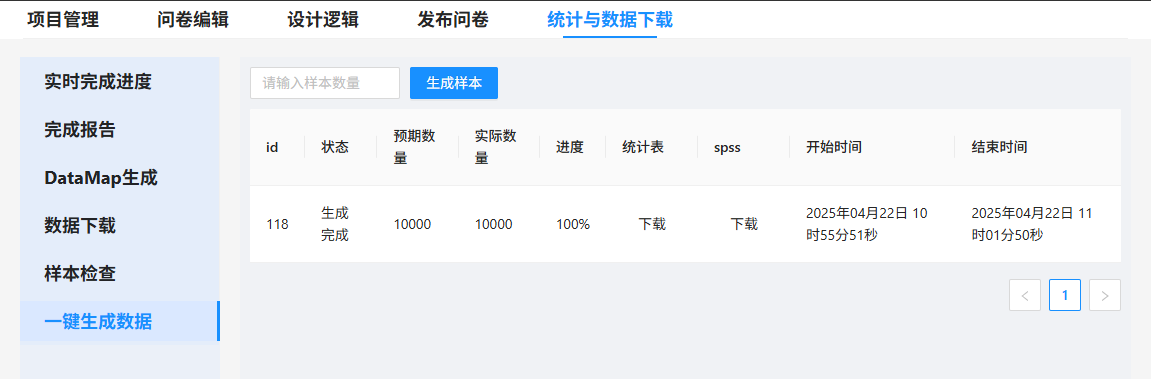Click the 结束时间 column header
Viewport: 1151px width, 379px height.
[1037, 147]
